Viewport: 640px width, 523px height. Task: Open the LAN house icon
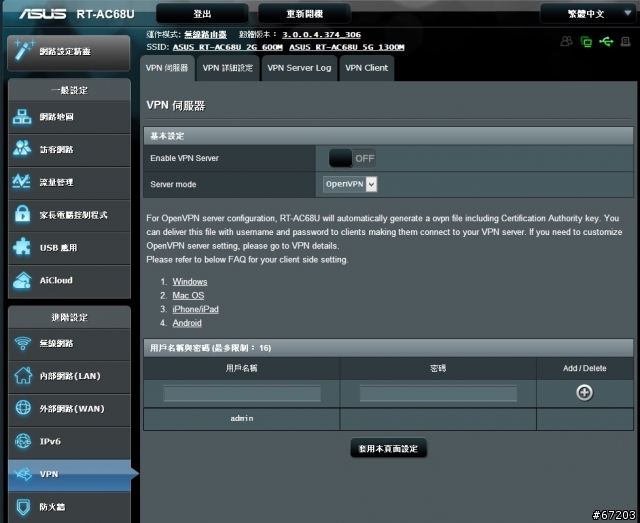click(23, 376)
